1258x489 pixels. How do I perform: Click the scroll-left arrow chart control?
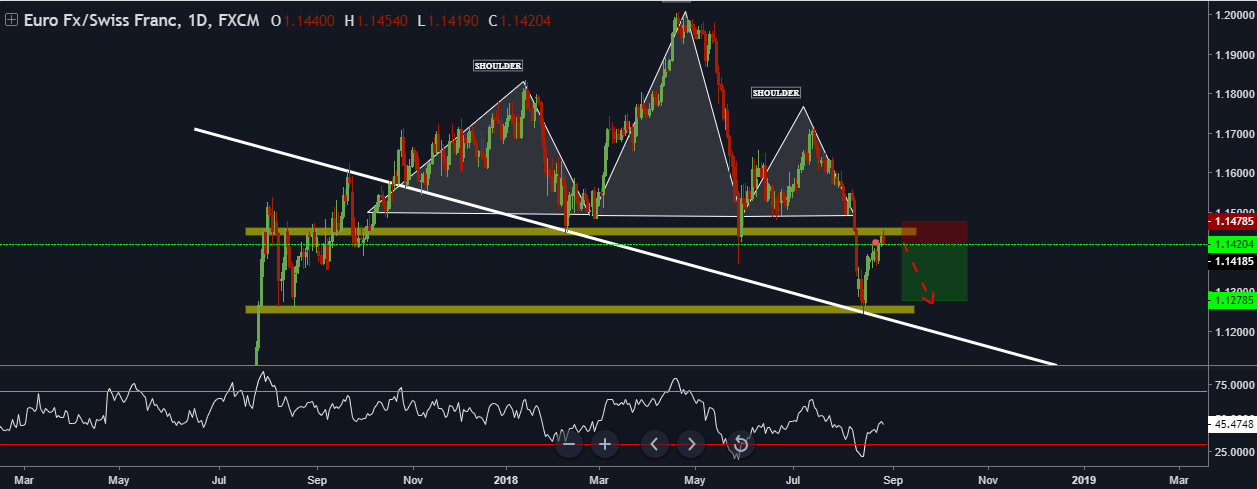pyautogui.click(x=654, y=443)
